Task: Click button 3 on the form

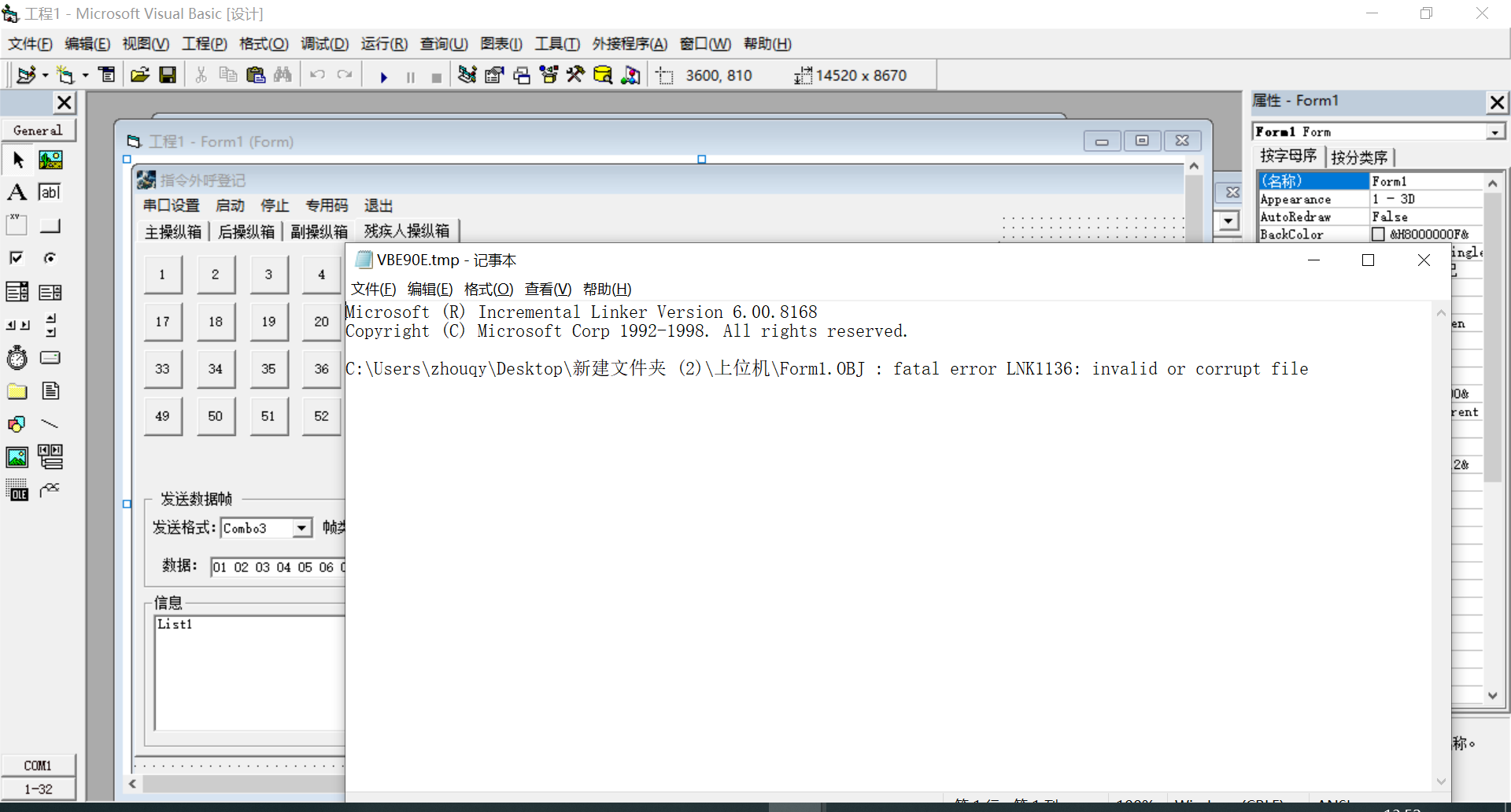Action: [268, 274]
